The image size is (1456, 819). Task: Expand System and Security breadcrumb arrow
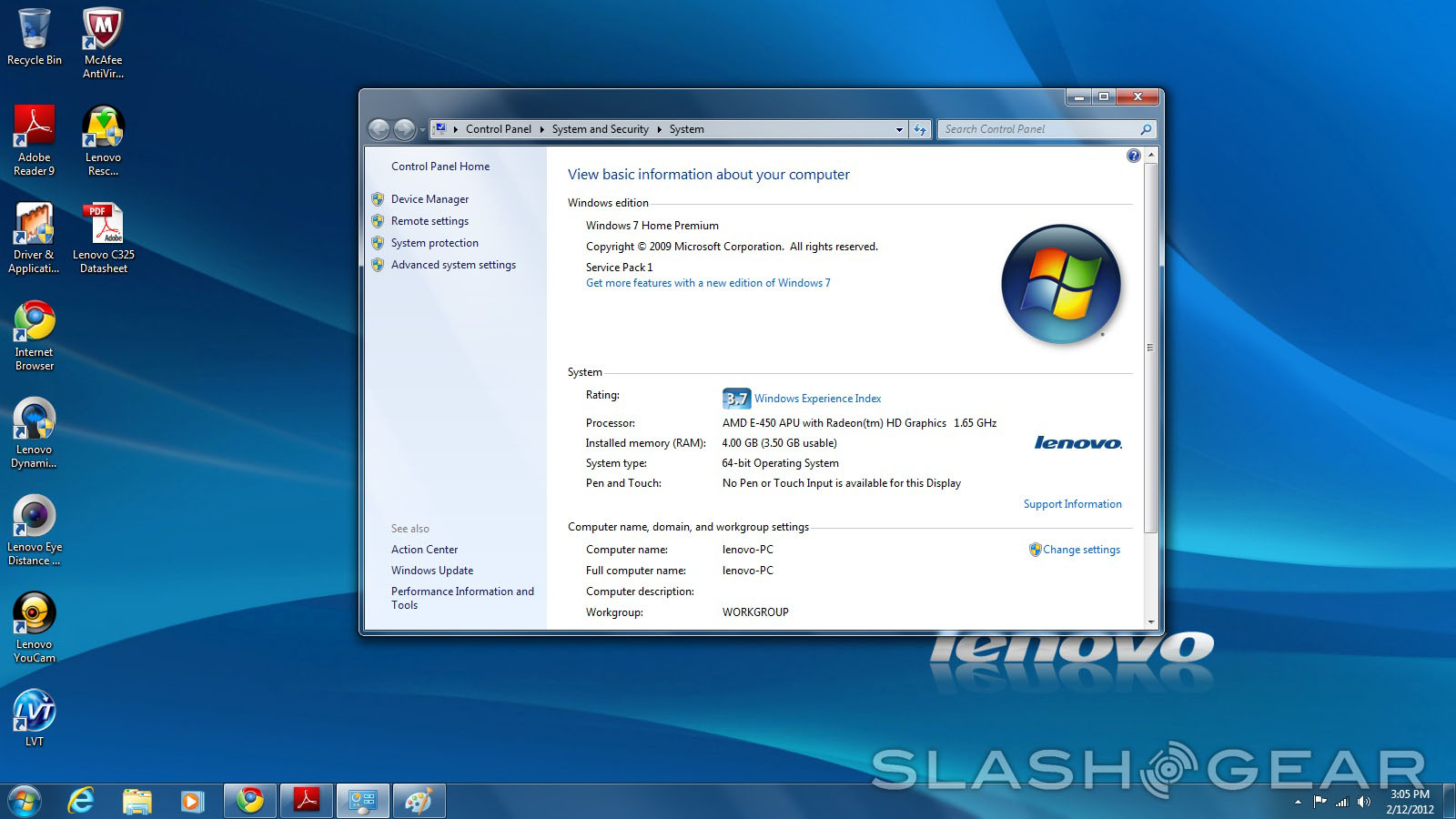(660, 129)
